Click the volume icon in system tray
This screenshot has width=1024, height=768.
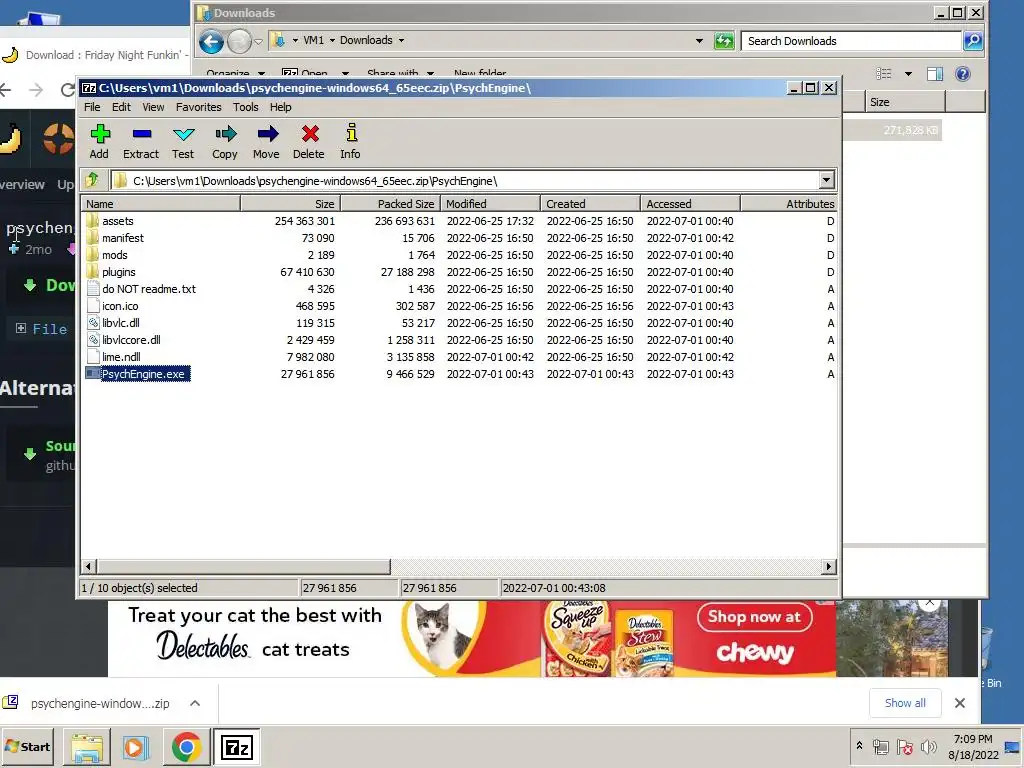click(x=929, y=746)
